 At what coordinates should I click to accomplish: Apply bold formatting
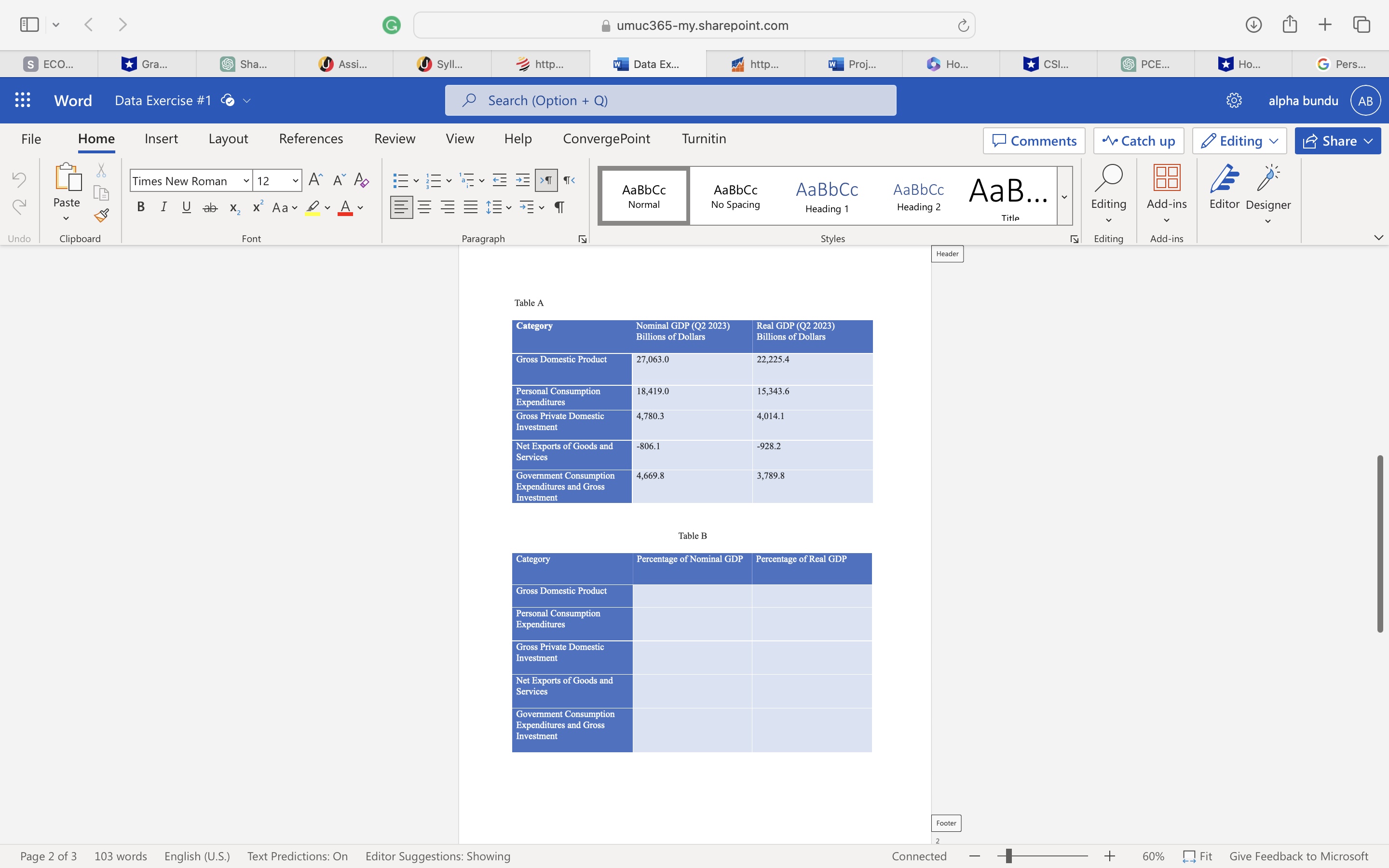click(x=141, y=207)
